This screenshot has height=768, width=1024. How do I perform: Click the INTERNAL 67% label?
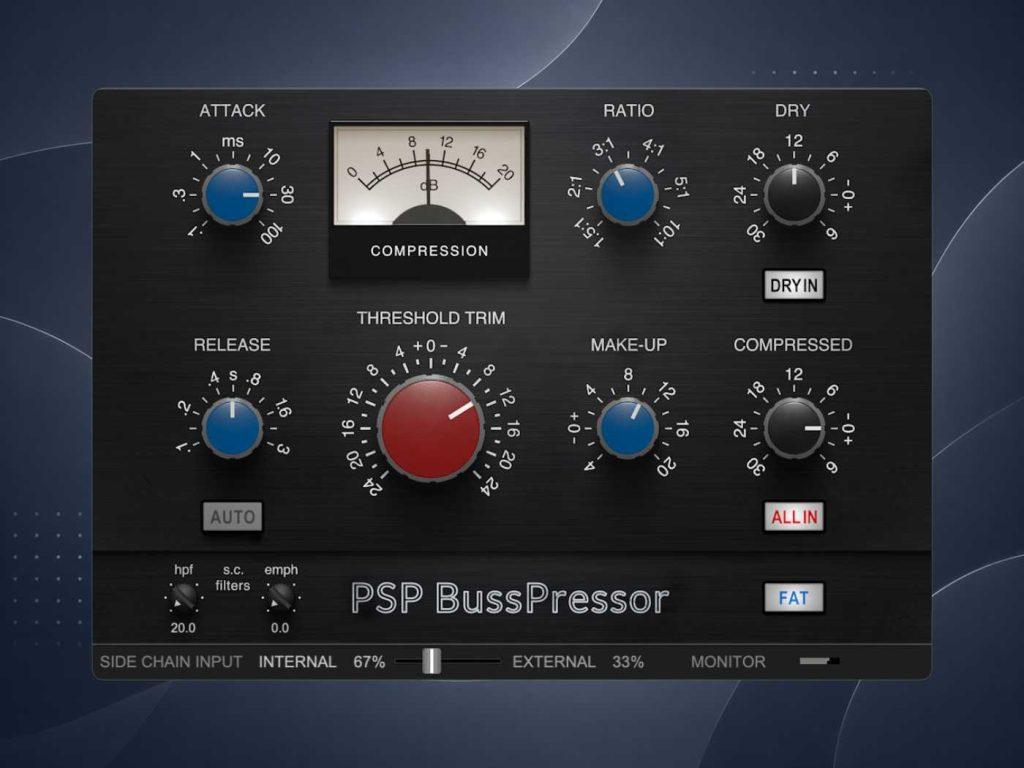tap(322, 662)
